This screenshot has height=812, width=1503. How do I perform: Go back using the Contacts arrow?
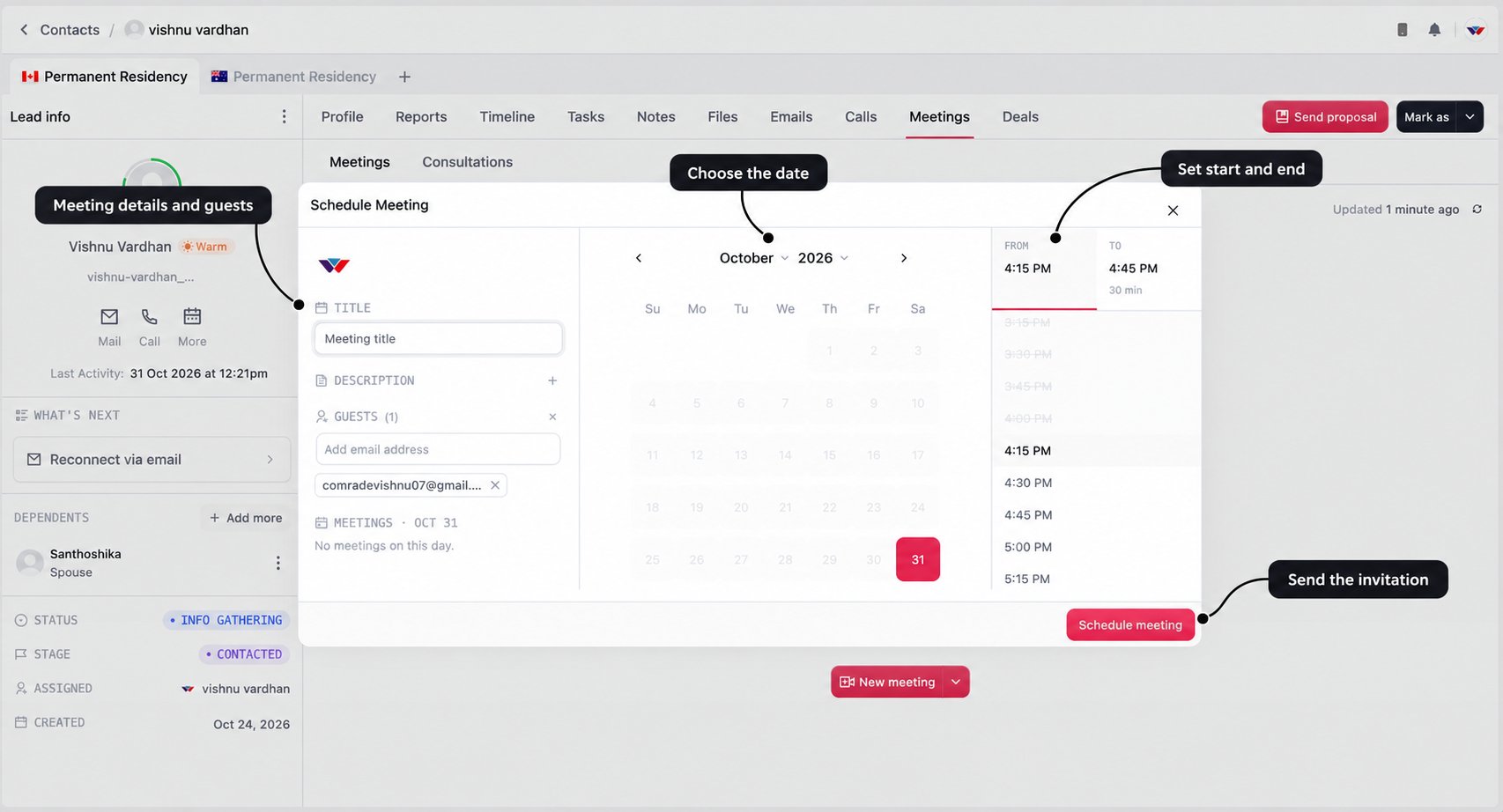point(24,30)
